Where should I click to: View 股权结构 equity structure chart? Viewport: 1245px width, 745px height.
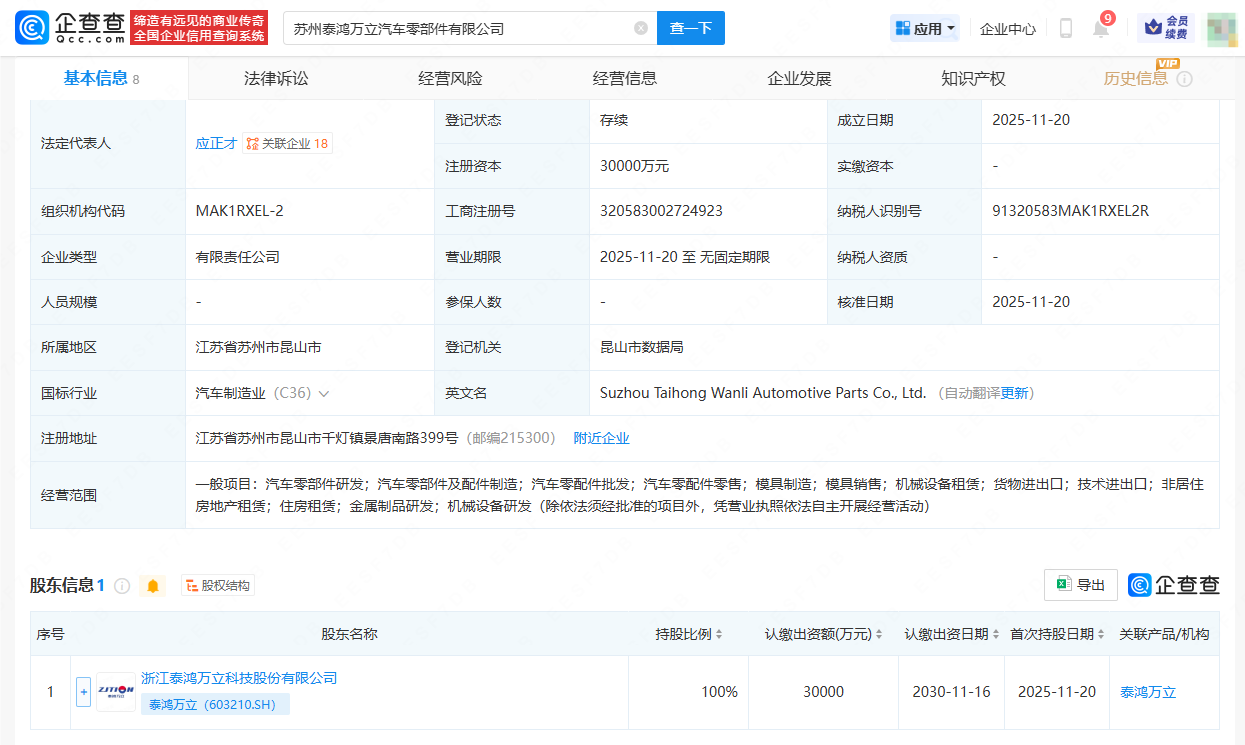(x=217, y=584)
